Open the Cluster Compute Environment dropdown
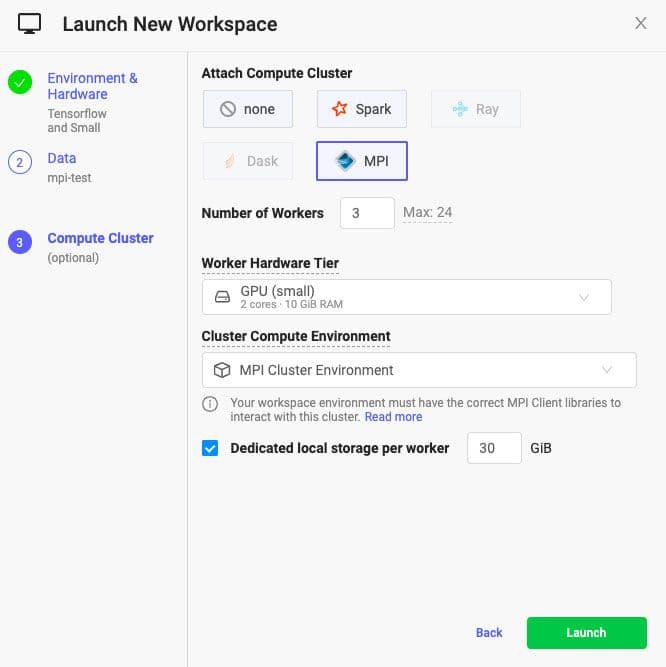 tap(419, 370)
